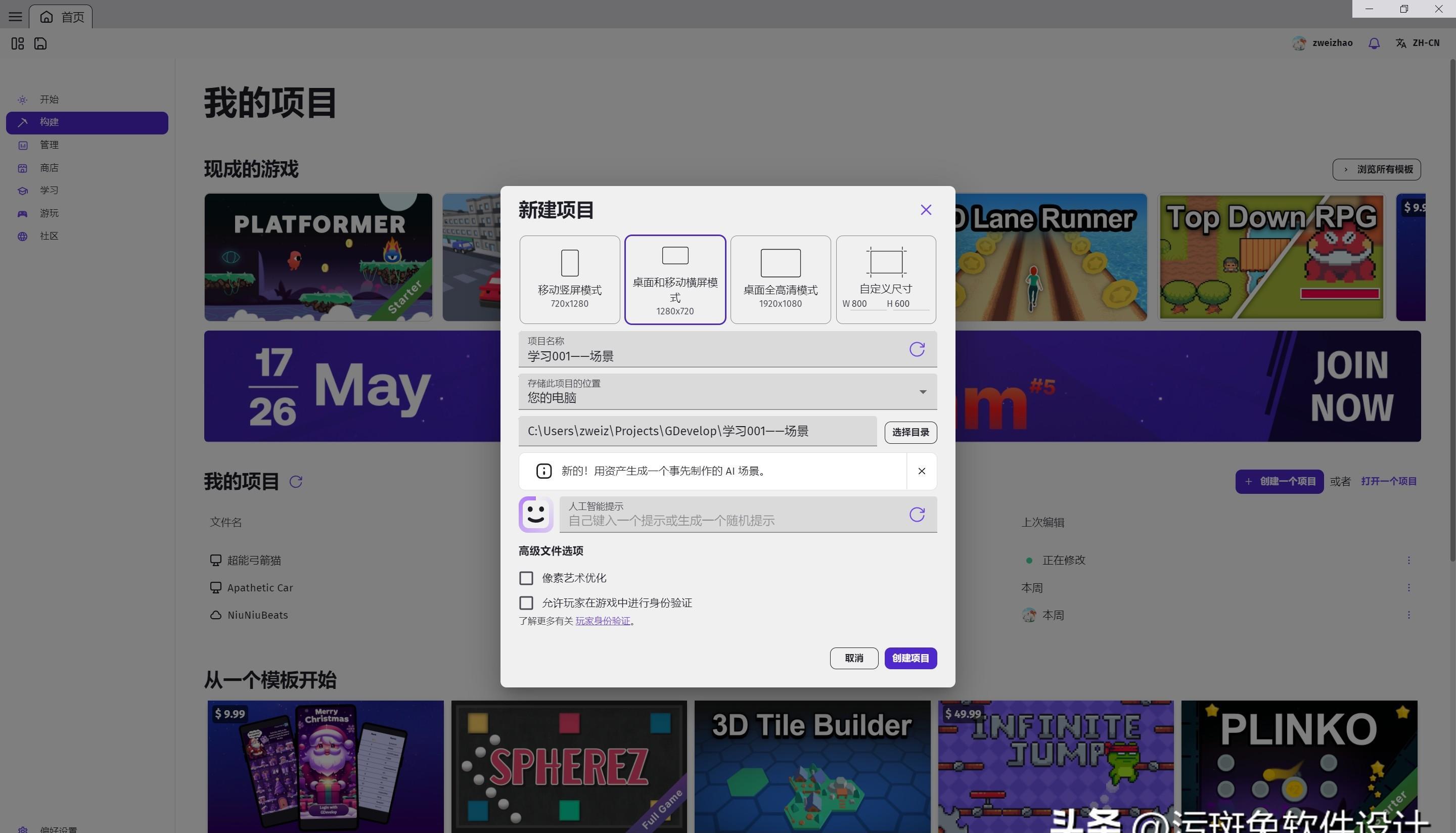Choose 桌面全高清模式 1920x1080 preset
The height and width of the screenshot is (833, 1456).
point(781,280)
